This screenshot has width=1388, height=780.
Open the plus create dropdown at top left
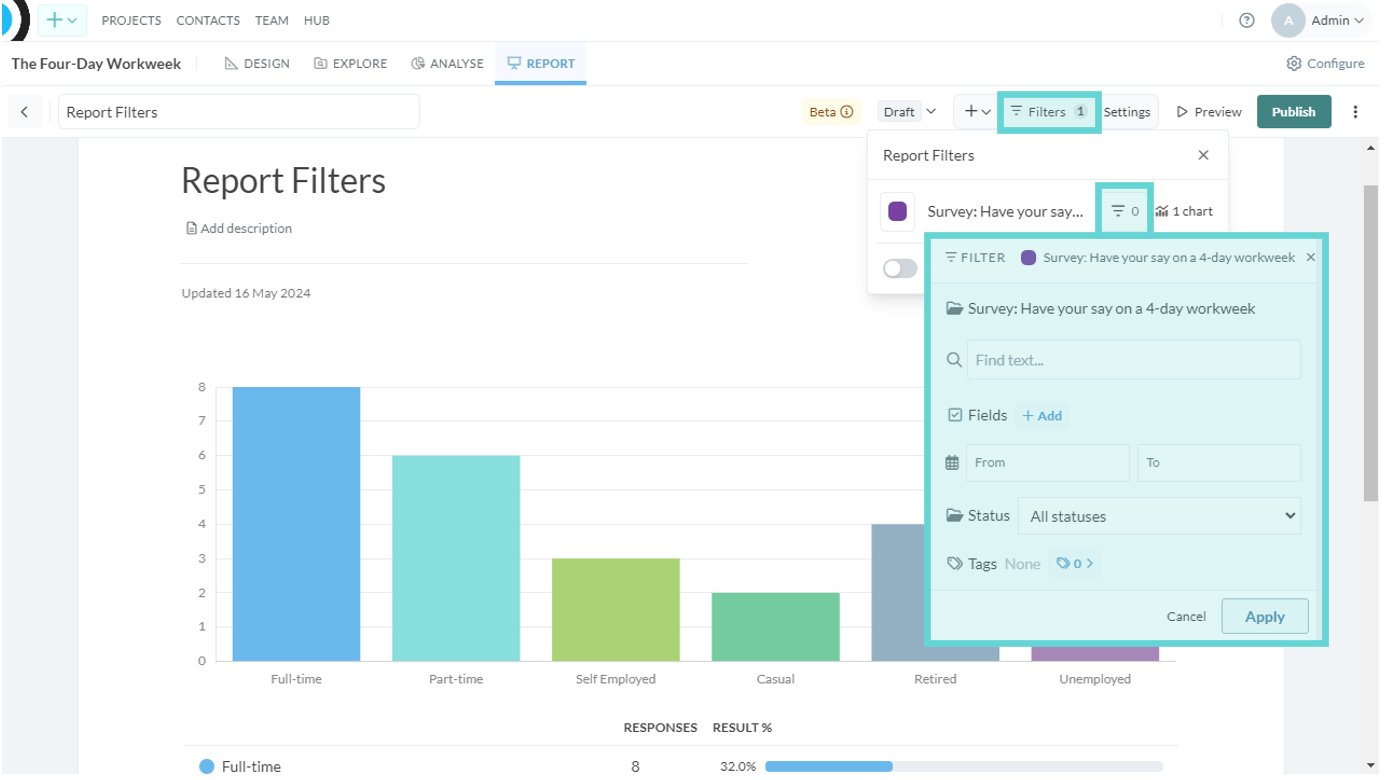point(62,20)
